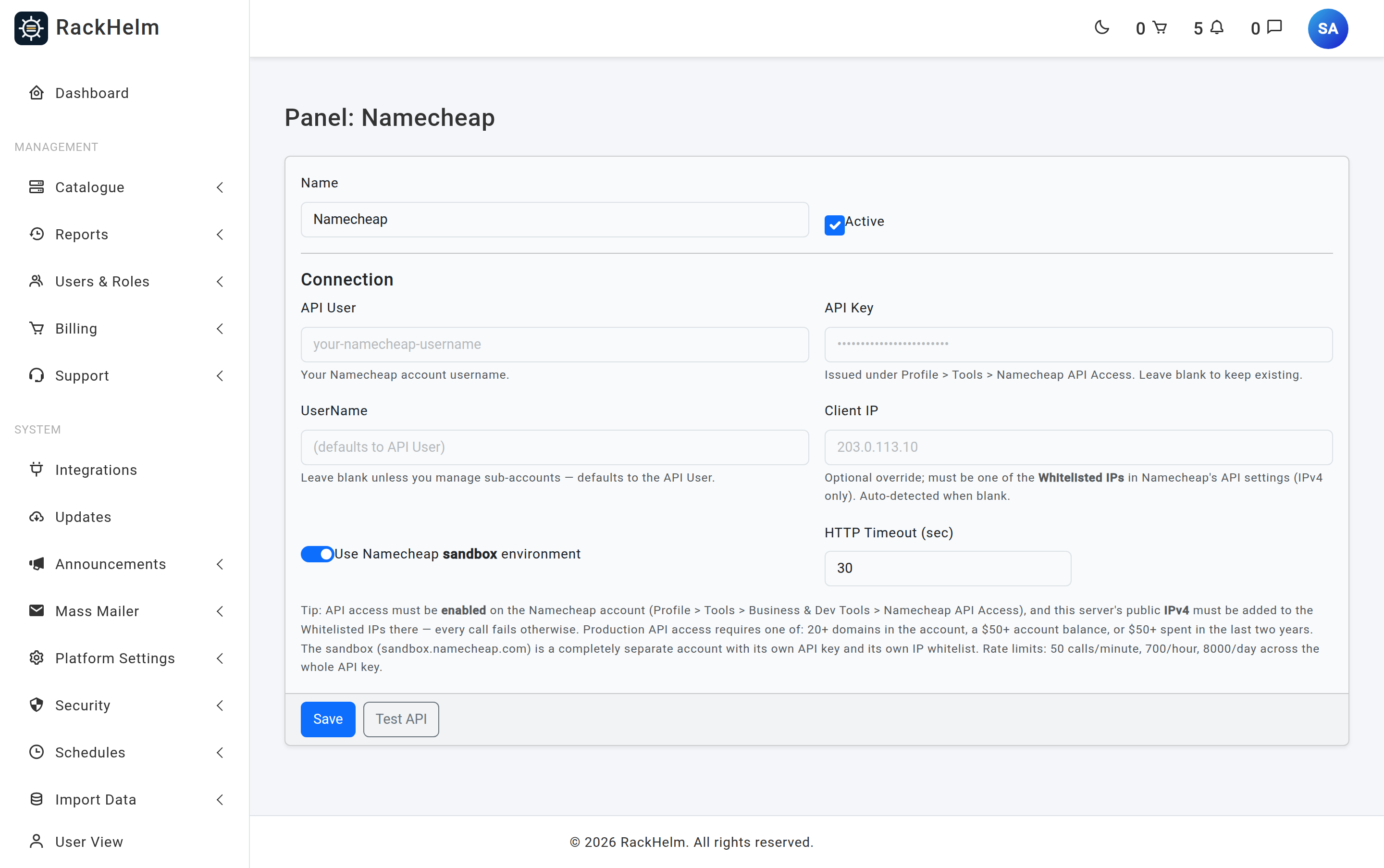Open the Dashboard menu item
Viewport: 1384px width, 868px height.
(124, 93)
